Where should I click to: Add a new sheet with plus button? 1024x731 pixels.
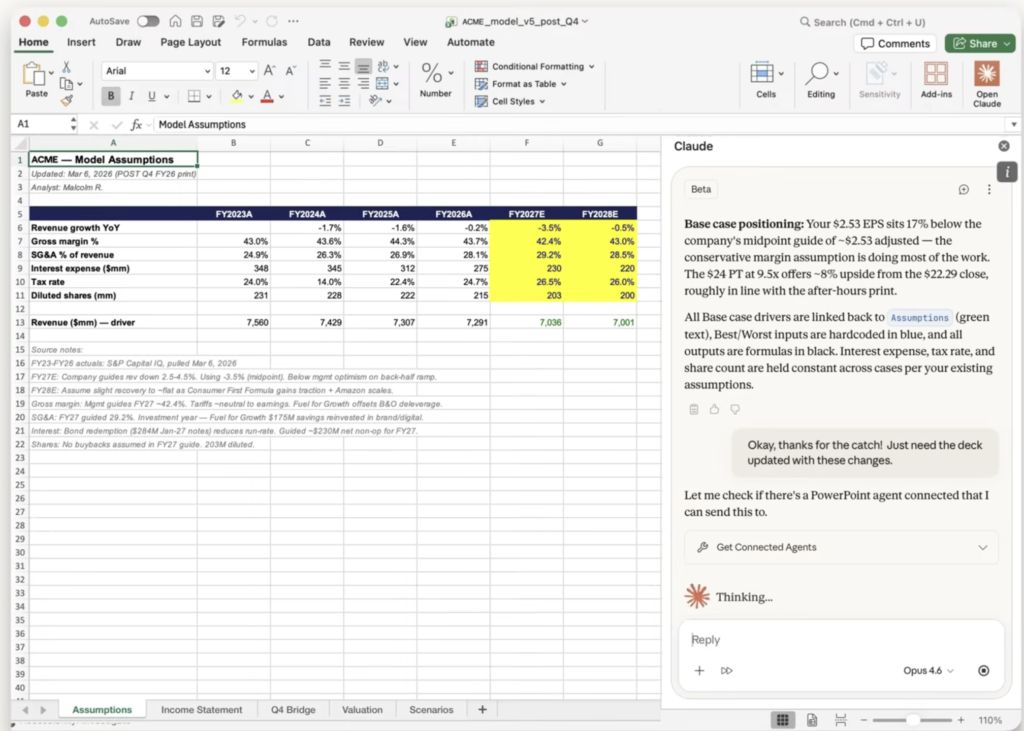pyautogui.click(x=482, y=709)
